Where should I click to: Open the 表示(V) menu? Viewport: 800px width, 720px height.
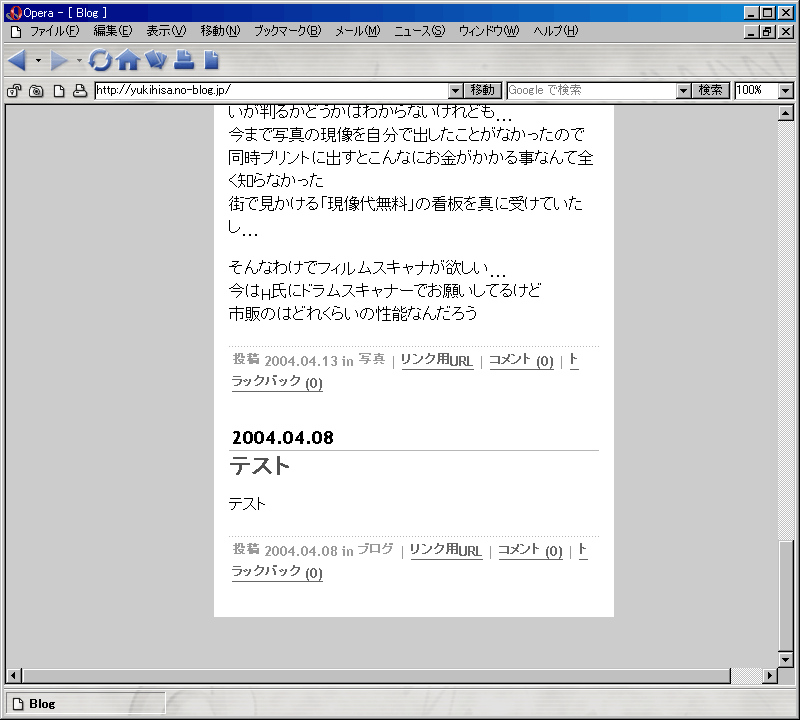pyautogui.click(x=166, y=31)
